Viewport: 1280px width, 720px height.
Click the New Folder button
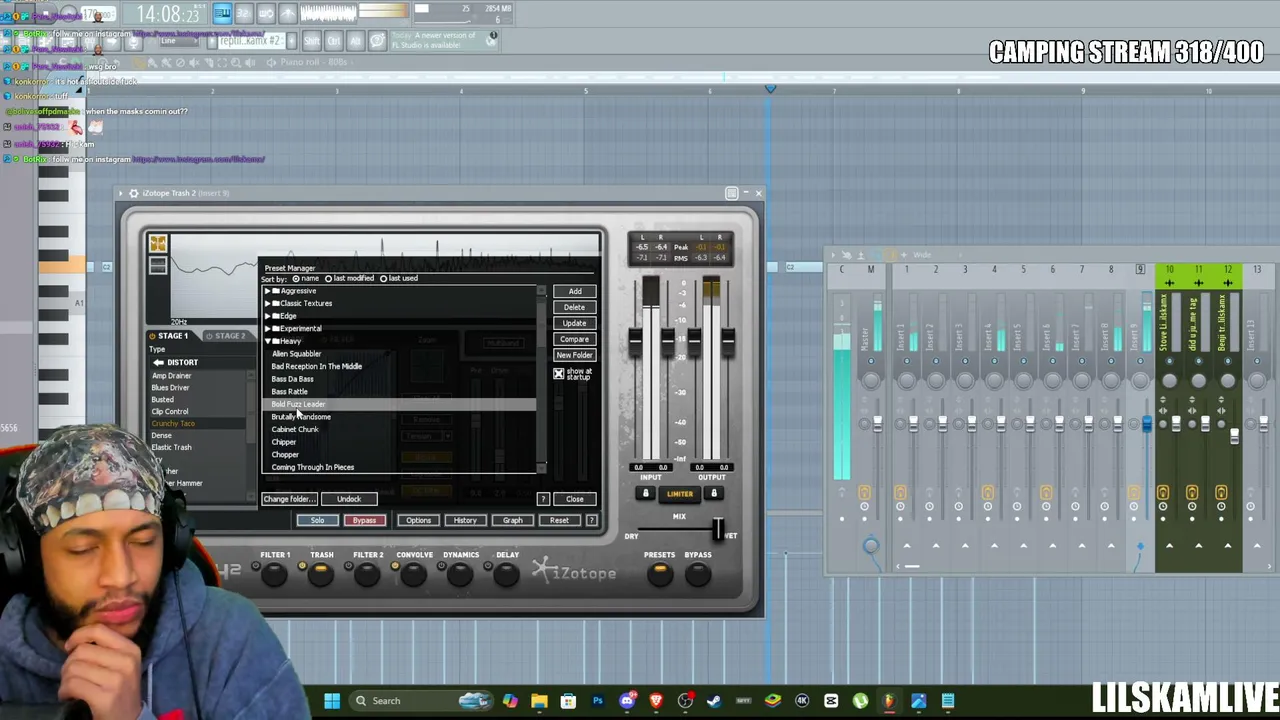(x=575, y=355)
